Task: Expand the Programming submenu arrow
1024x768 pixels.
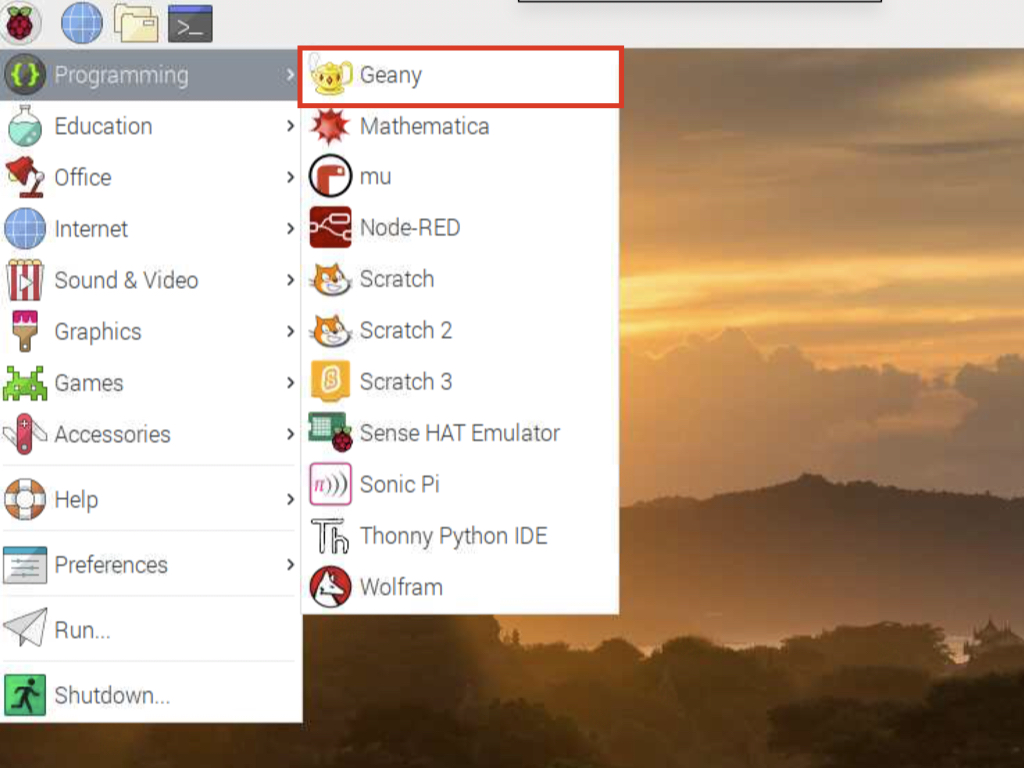Action: 290,75
